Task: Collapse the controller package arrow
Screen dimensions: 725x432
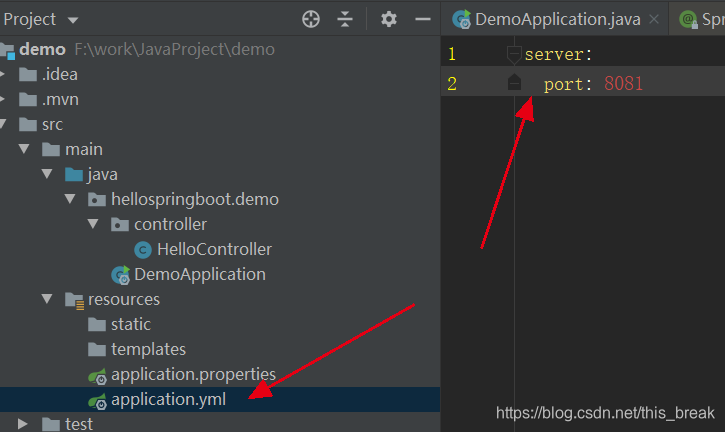Action: (x=93, y=224)
